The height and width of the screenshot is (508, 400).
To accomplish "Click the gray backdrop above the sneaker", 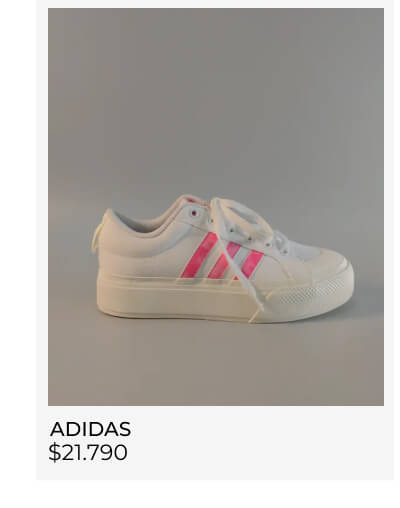I will [x=216, y=100].
